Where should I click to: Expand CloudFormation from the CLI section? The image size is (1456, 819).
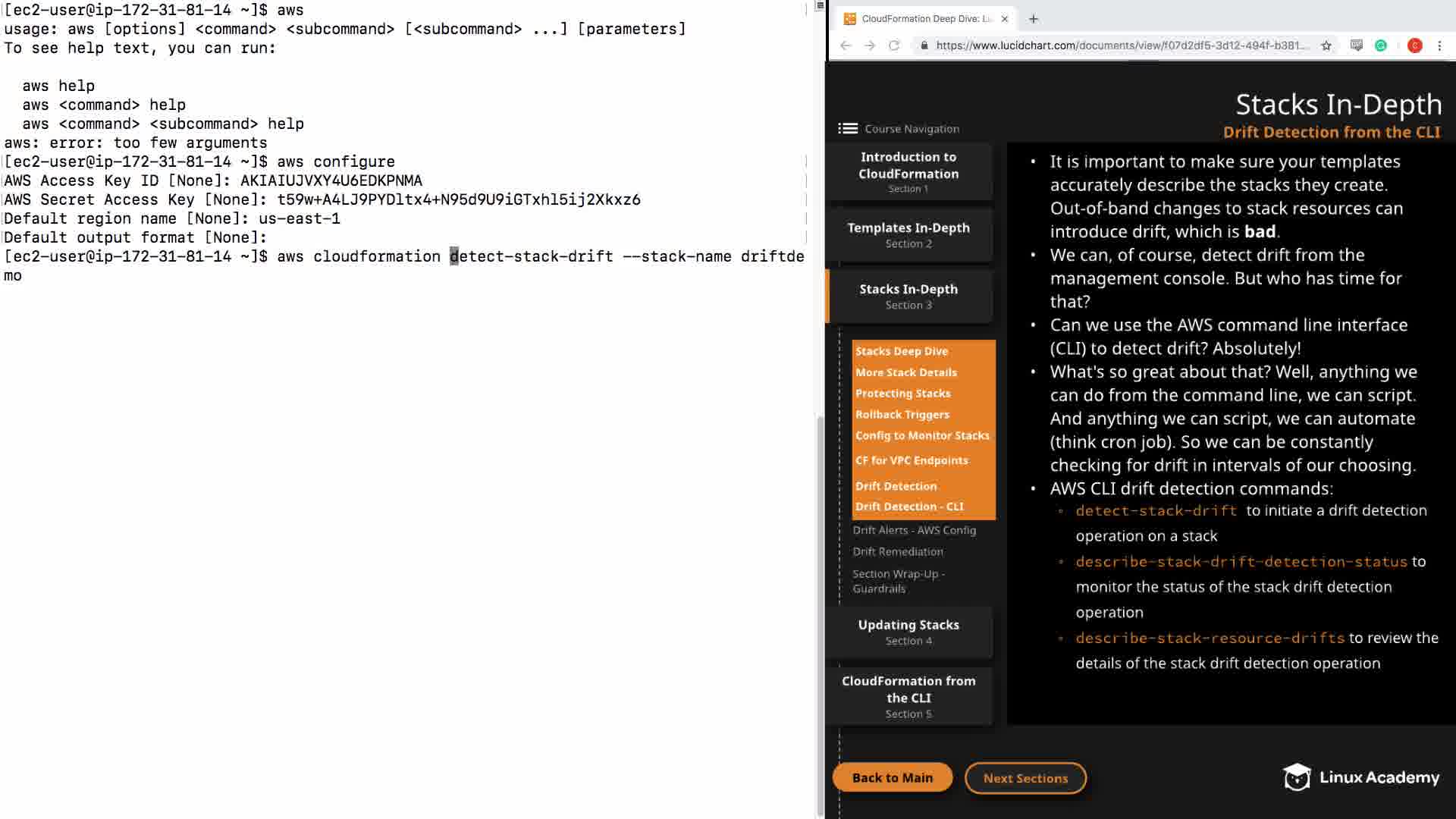(908, 696)
